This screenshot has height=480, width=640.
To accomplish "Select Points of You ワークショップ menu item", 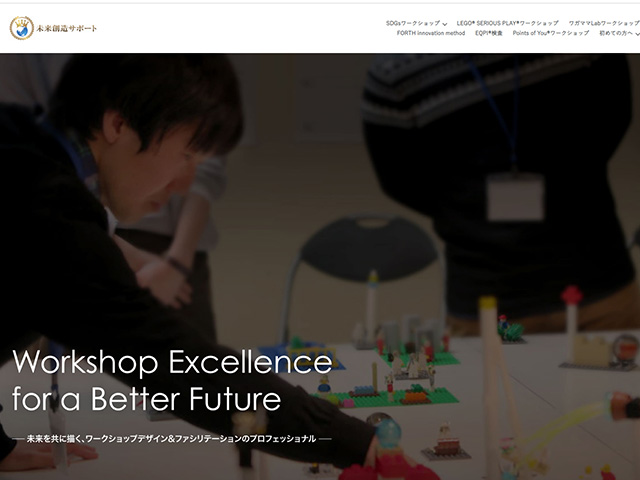I will (x=551, y=33).
